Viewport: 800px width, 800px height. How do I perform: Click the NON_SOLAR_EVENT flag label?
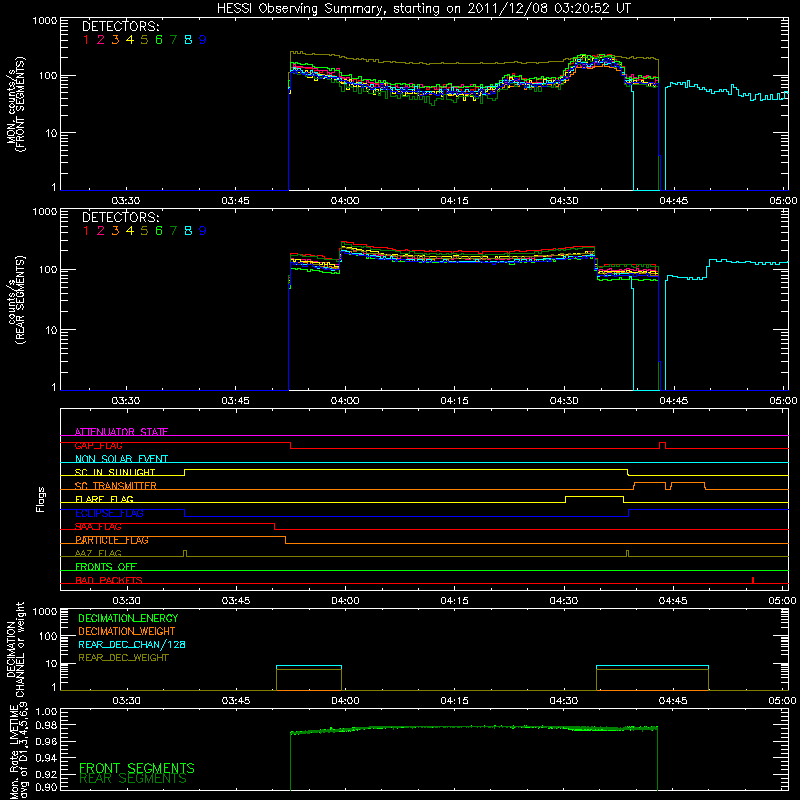tap(121, 459)
